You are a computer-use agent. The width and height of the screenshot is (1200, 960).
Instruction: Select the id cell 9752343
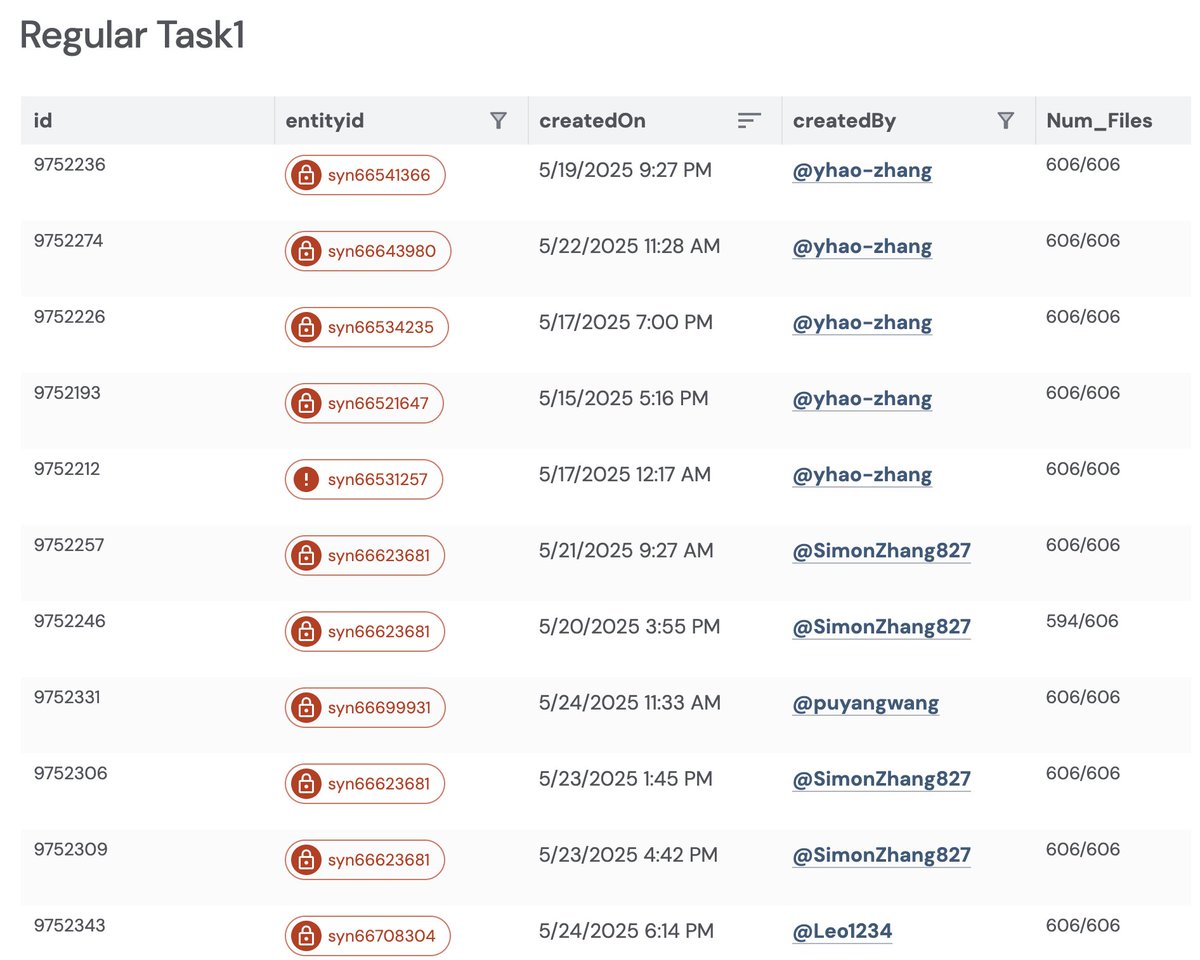[x=69, y=924]
